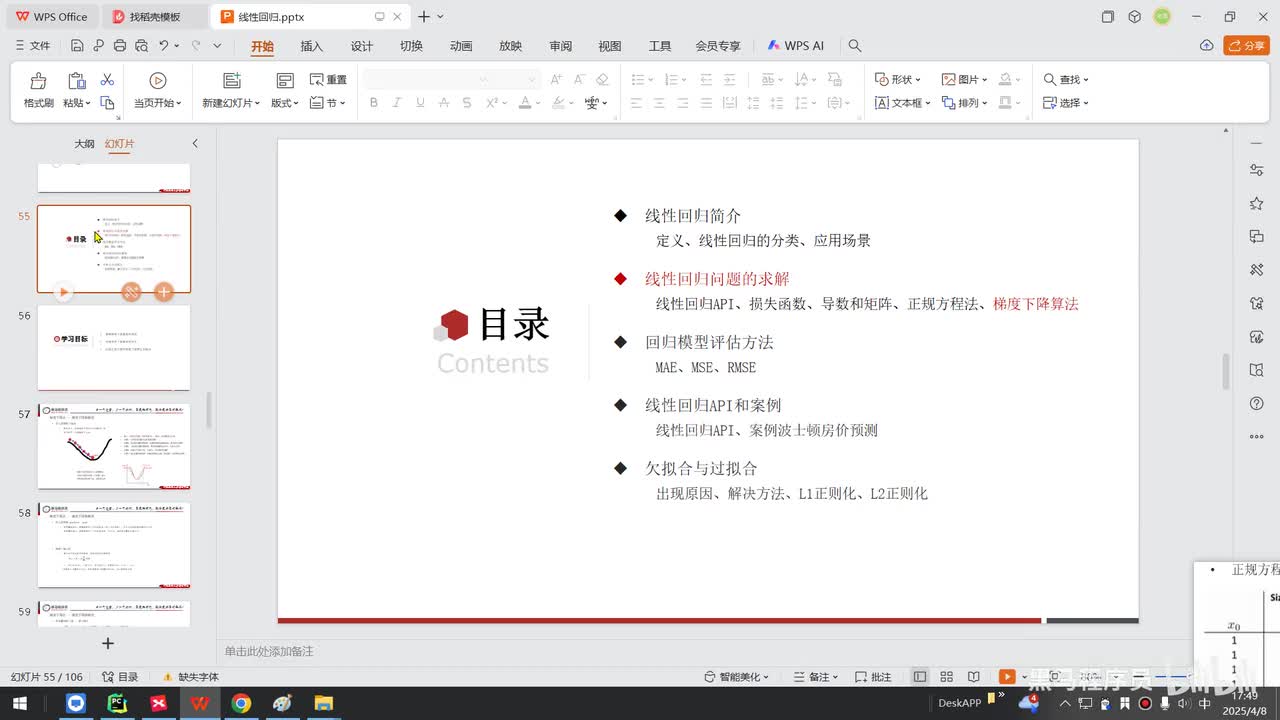Click the Print icon in quick access toolbar
1280x720 pixels.
[x=120, y=46]
